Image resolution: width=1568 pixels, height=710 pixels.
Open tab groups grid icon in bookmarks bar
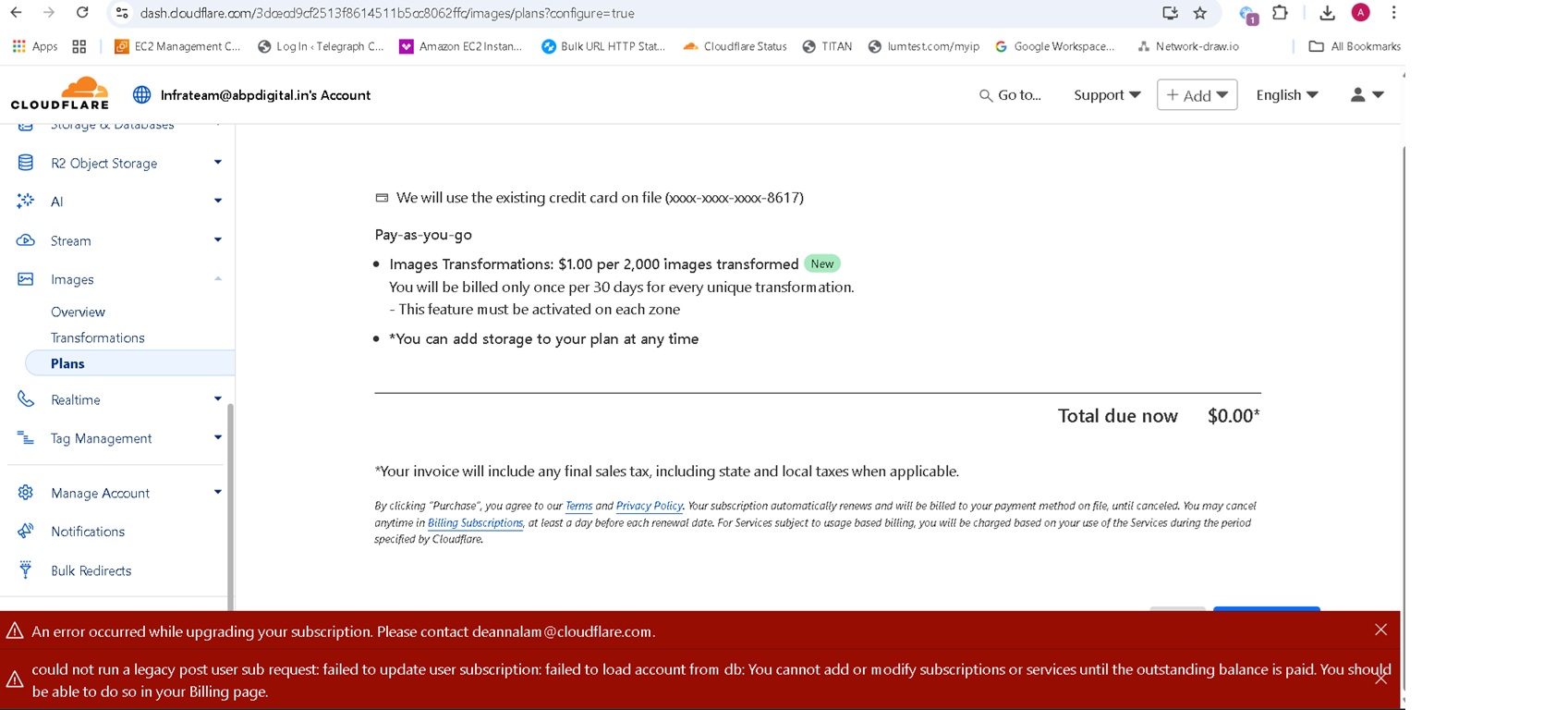[x=79, y=46]
